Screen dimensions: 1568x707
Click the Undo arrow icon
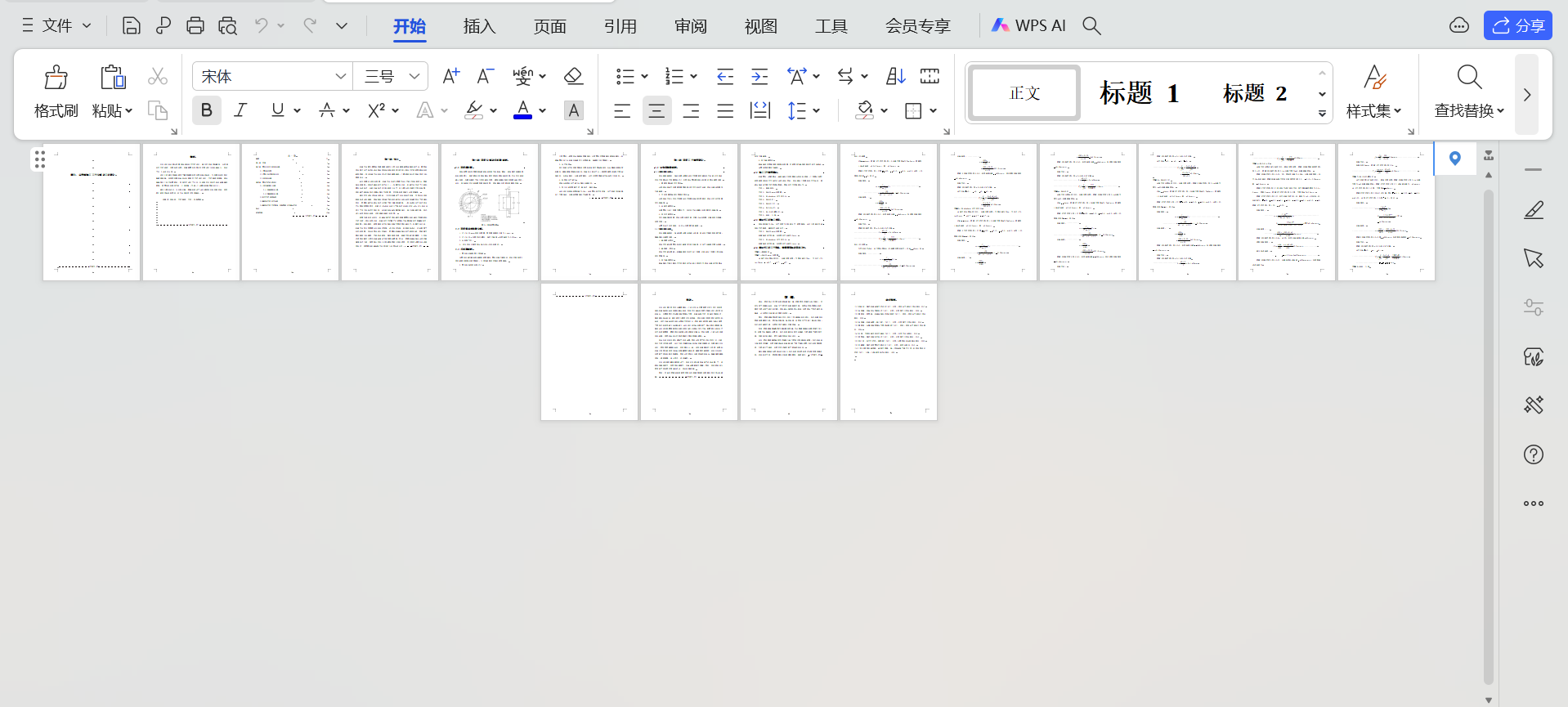(x=261, y=26)
